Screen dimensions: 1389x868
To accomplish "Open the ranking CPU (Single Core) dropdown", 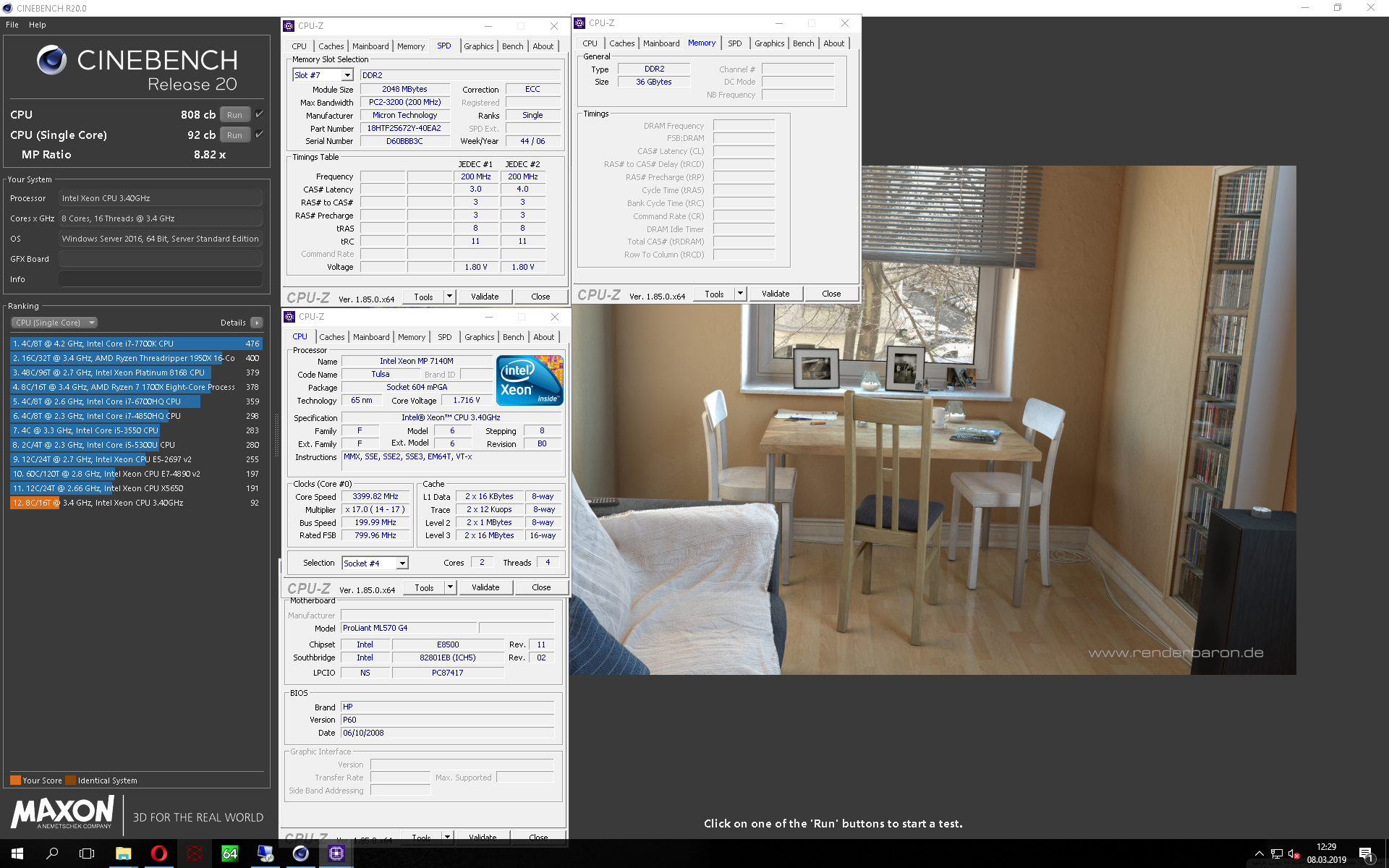I will coord(54,323).
